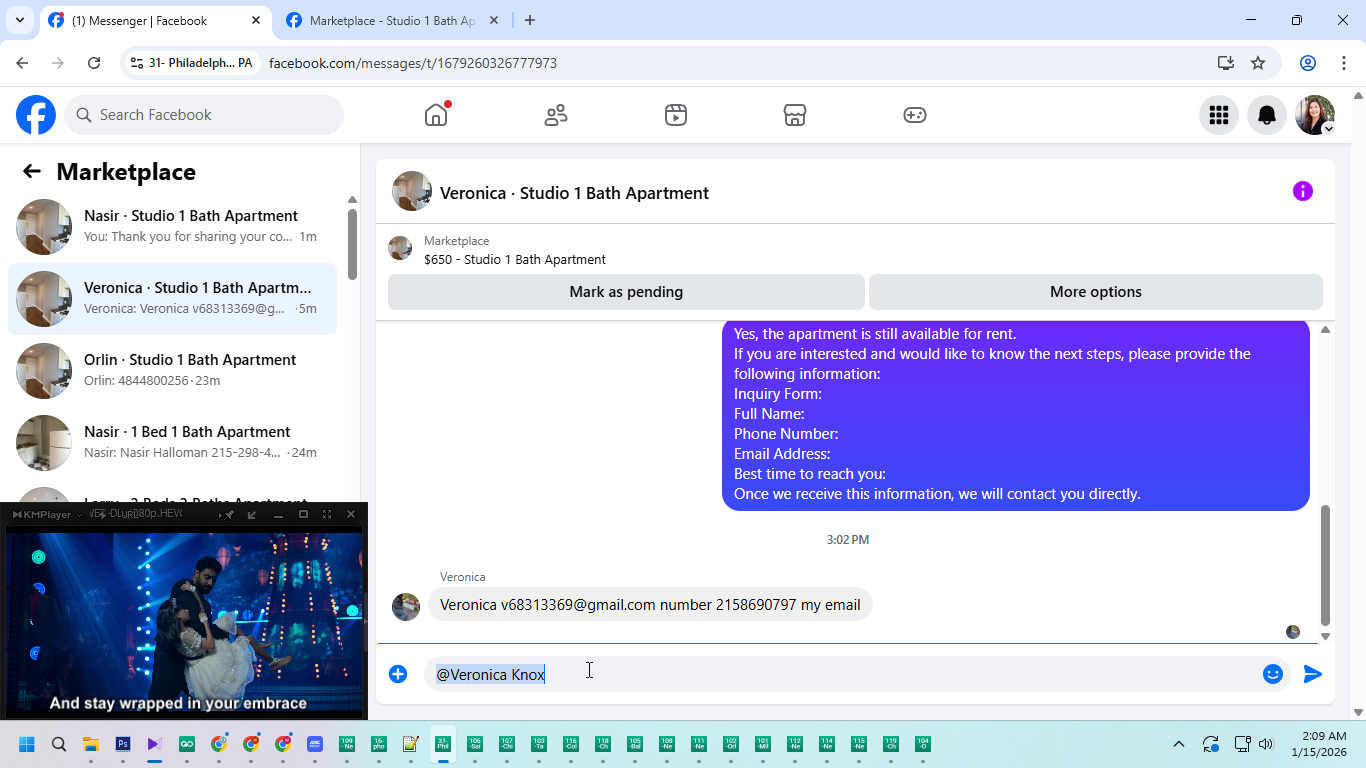The image size is (1366, 768).
Task: Open the Chrome profile icon
Action: pyautogui.click(x=1308, y=63)
